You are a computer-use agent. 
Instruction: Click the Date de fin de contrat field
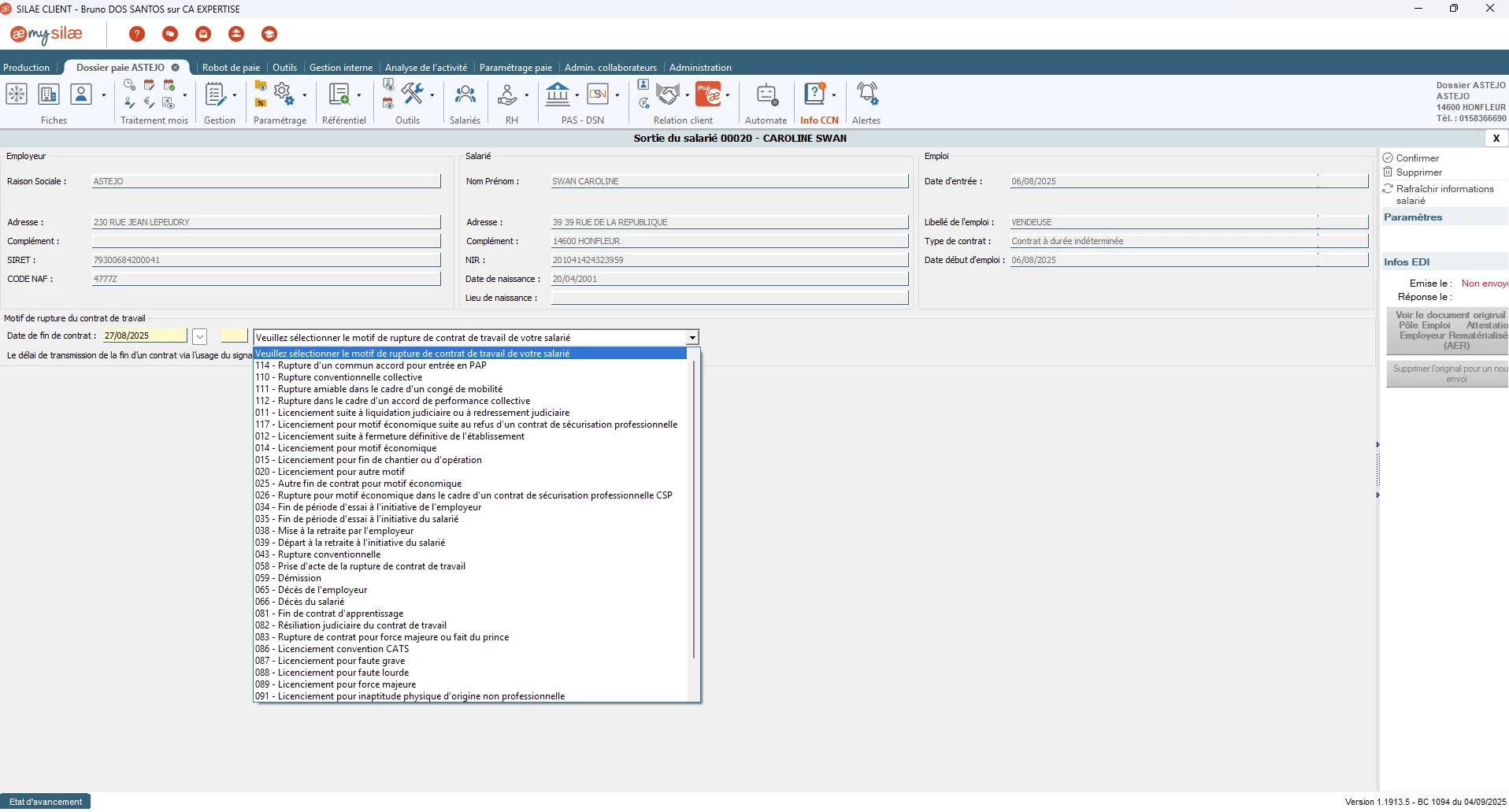145,336
